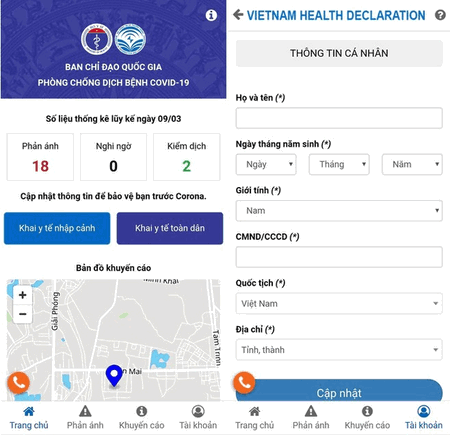
Task: Open help via the question mark icon
Action: pos(440,15)
